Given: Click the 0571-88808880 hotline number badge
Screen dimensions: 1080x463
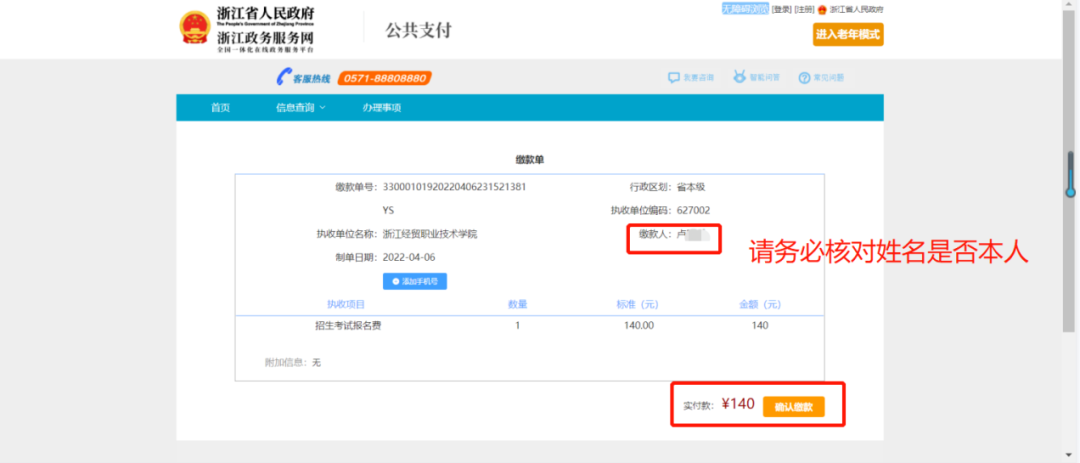Looking at the screenshot, I should pyautogui.click(x=384, y=78).
